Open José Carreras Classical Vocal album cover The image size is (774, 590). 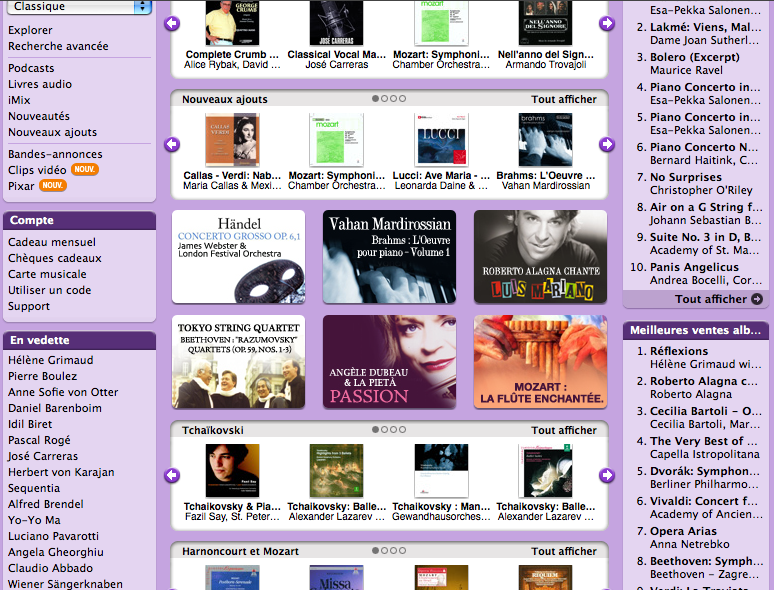[x=336, y=22]
